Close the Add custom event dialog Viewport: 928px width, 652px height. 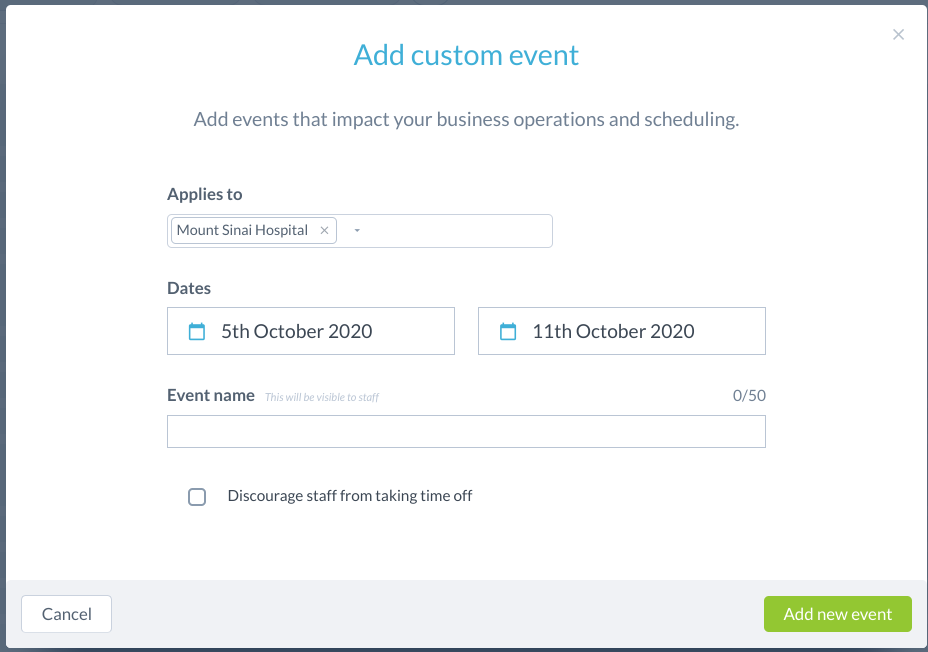[898, 35]
